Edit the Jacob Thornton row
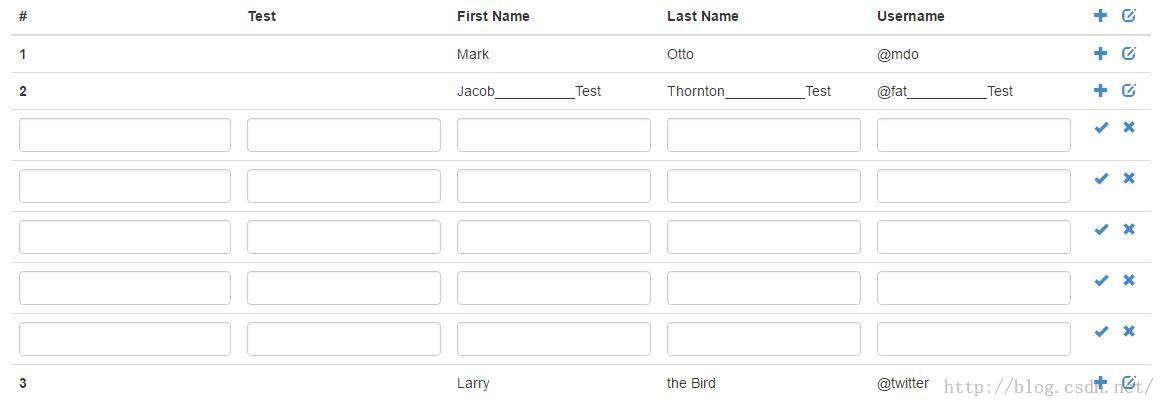The height and width of the screenshot is (407, 1166). tap(1129, 91)
